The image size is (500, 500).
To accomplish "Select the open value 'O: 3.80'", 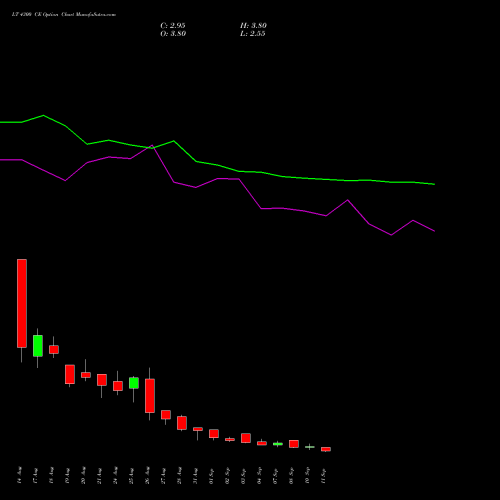I will point(173,34).
